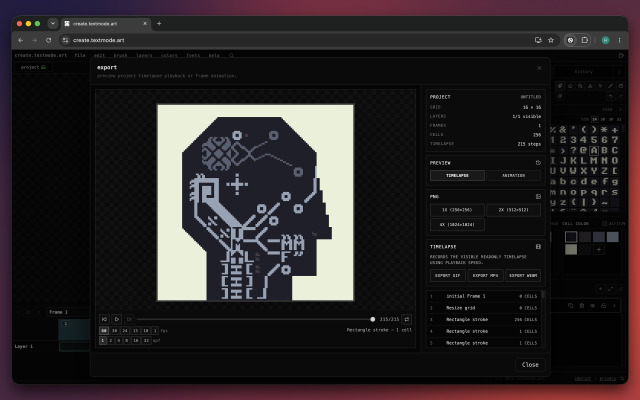Close the export dialog with the X icon
Screen dimensions: 640x400
pyautogui.click(x=539, y=68)
